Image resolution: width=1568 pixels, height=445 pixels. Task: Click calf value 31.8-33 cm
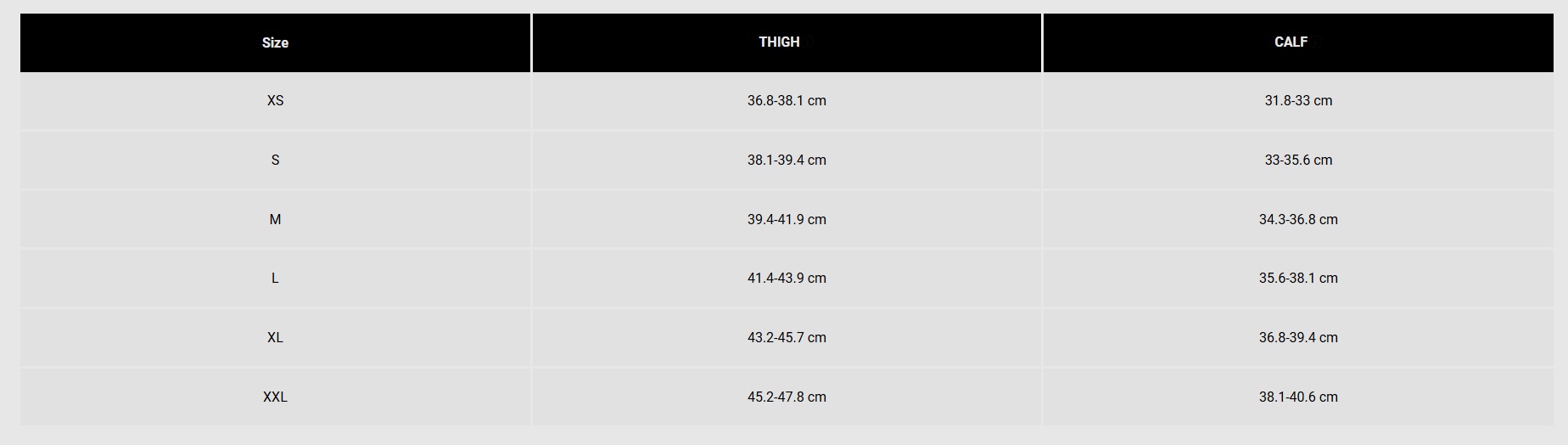coord(1298,100)
